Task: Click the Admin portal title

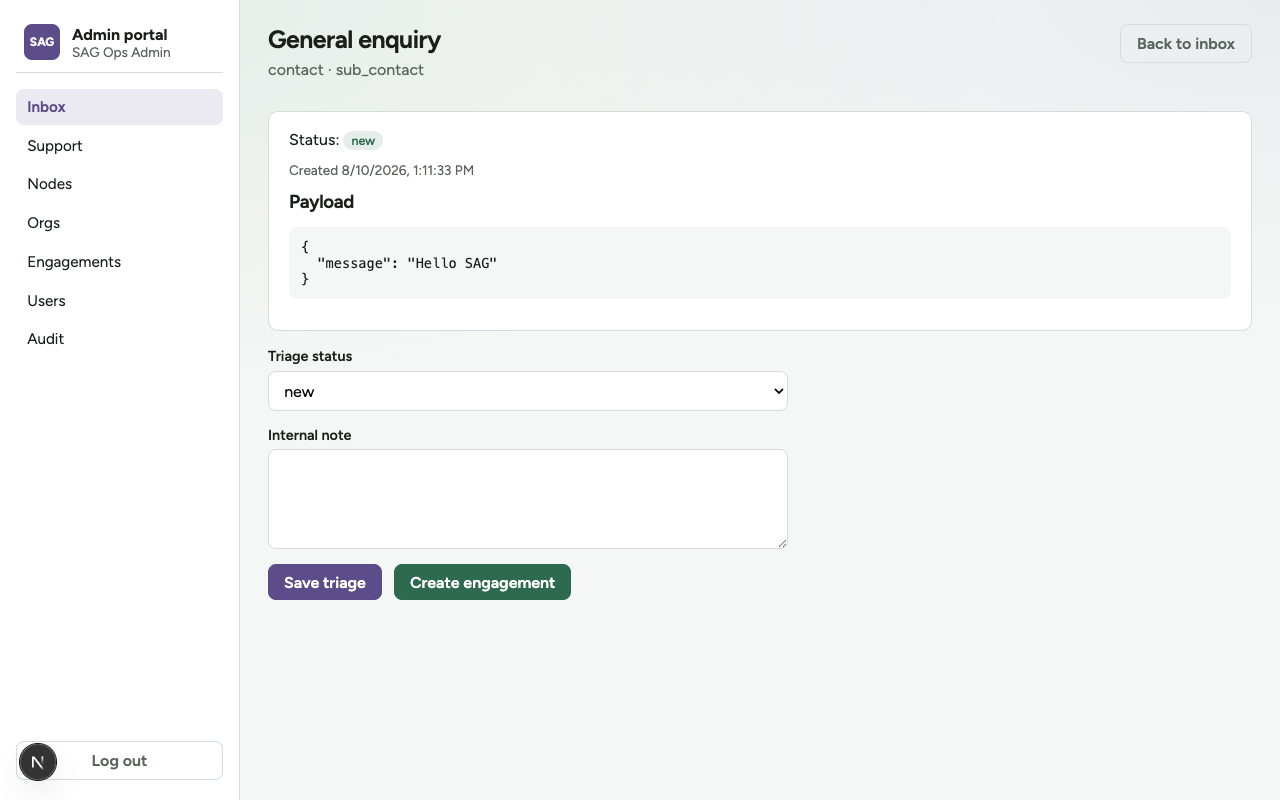Action: pos(120,35)
